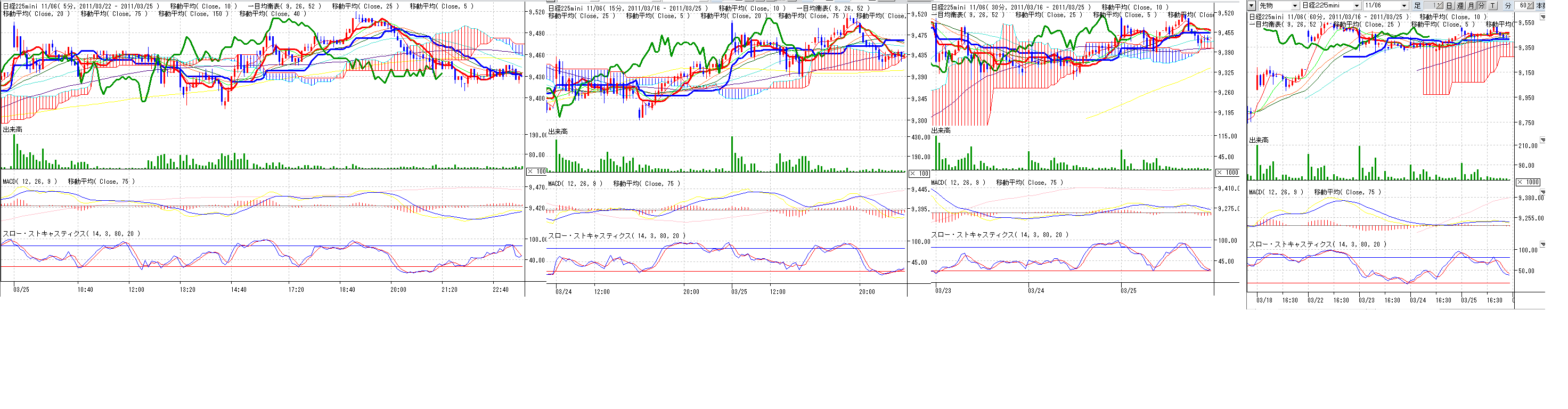Select the monthly 月 timeframe button

[x=1471, y=5]
